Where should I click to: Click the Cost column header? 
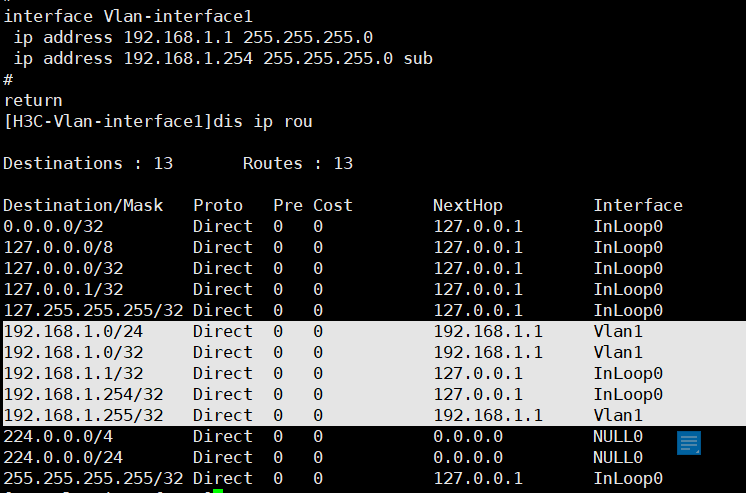point(333,205)
